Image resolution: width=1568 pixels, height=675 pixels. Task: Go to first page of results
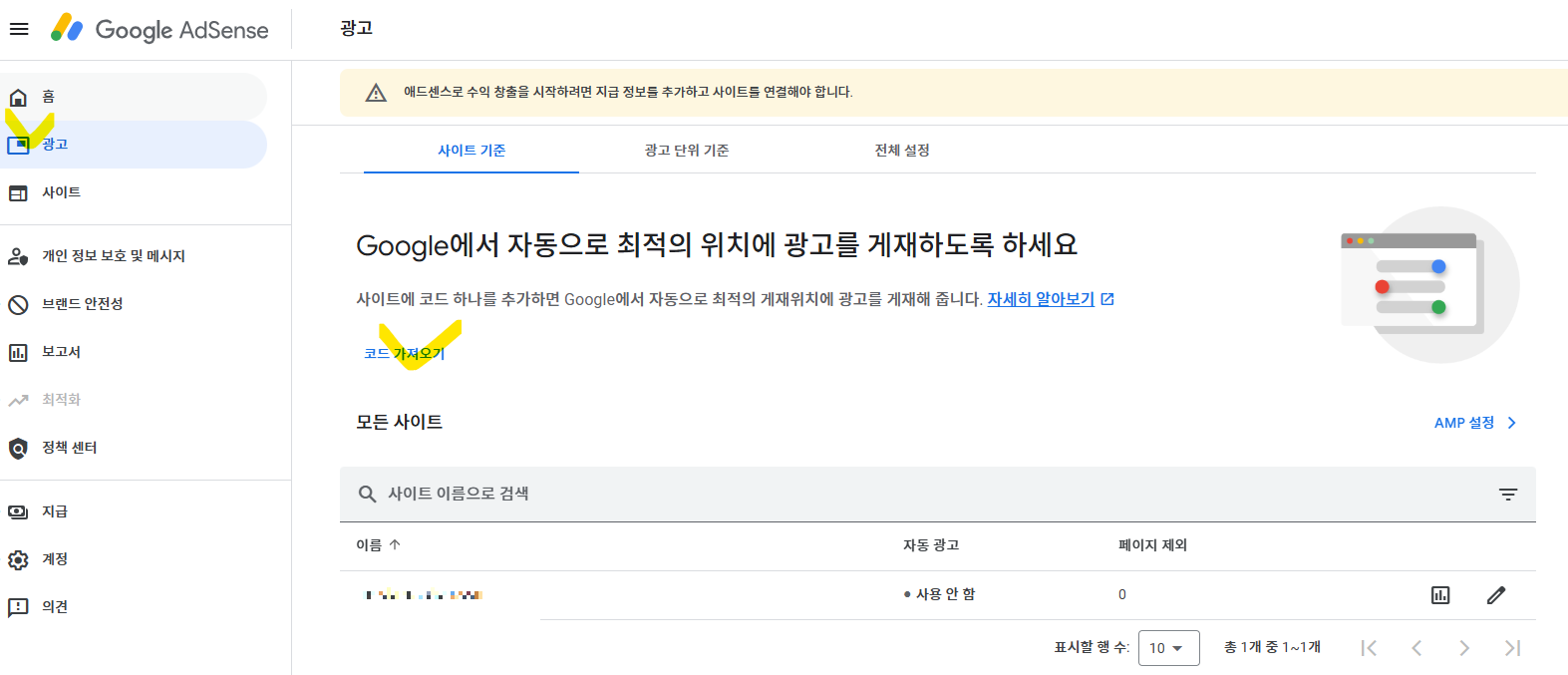pos(1369,648)
